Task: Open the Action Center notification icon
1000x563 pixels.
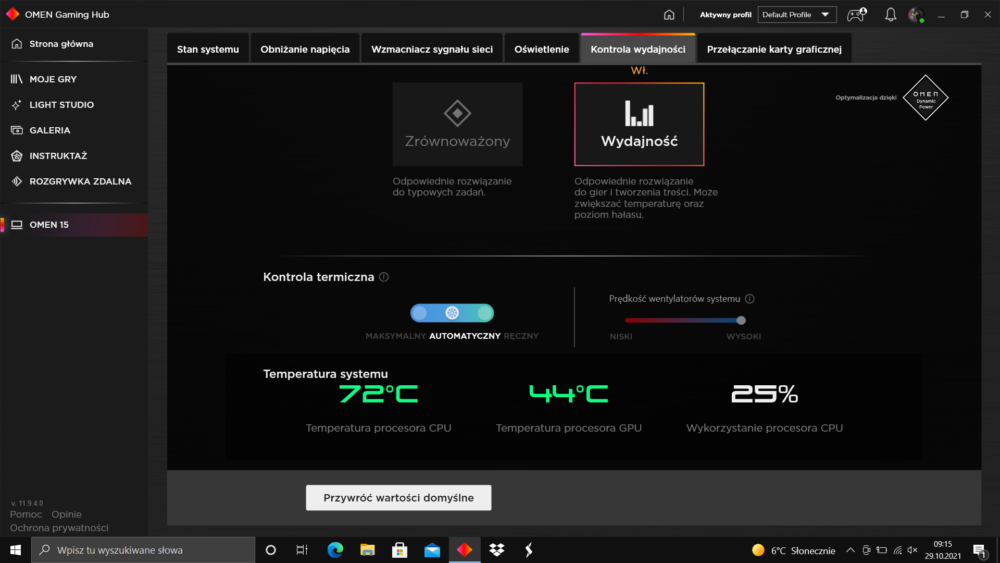Action: pyautogui.click(x=980, y=550)
